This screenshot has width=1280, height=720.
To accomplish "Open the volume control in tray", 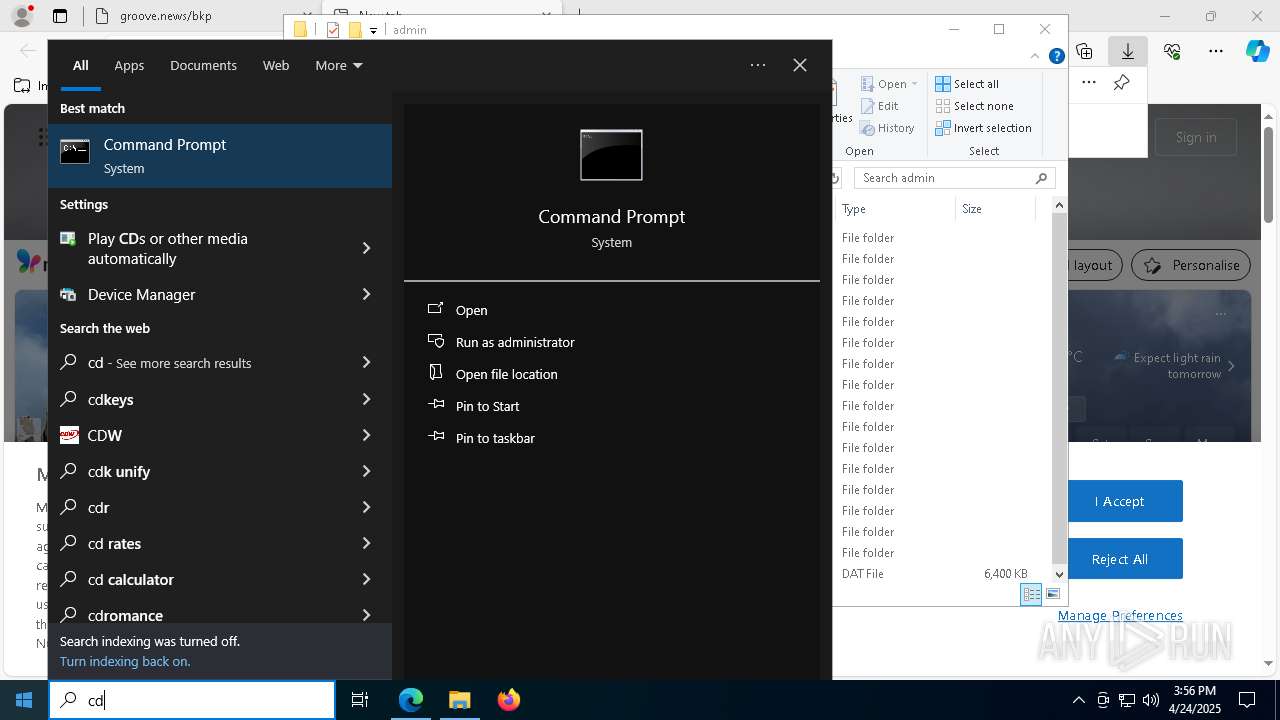I will 1151,700.
